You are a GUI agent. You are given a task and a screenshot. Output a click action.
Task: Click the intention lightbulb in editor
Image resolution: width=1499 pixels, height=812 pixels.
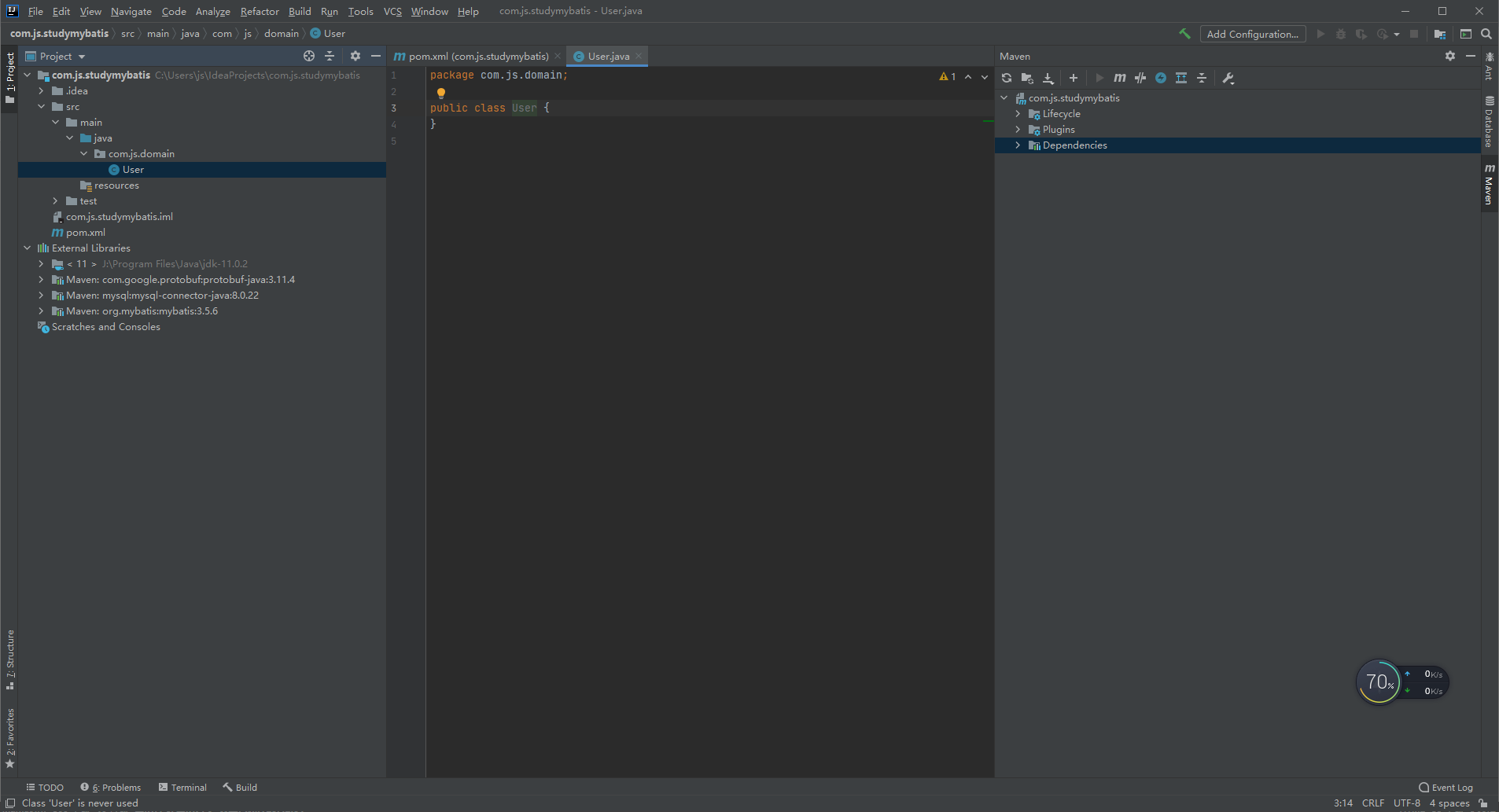click(x=441, y=93)
